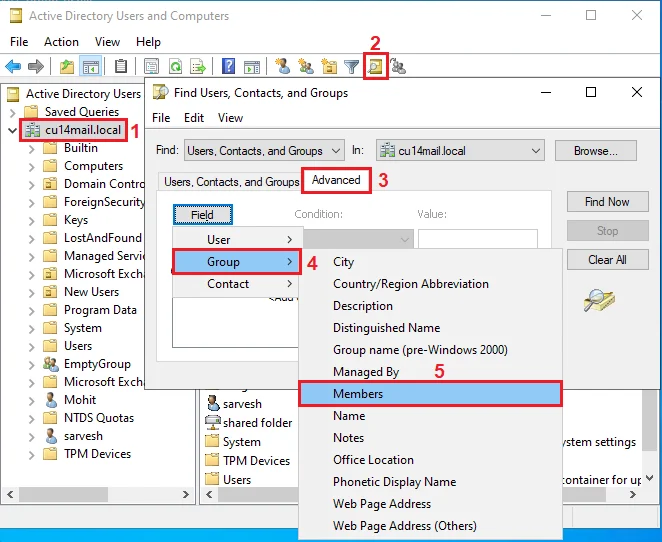The image size is (662, 542).
Task: Click the Value input field
Action: pyautogui.click(x=478, y=239)
